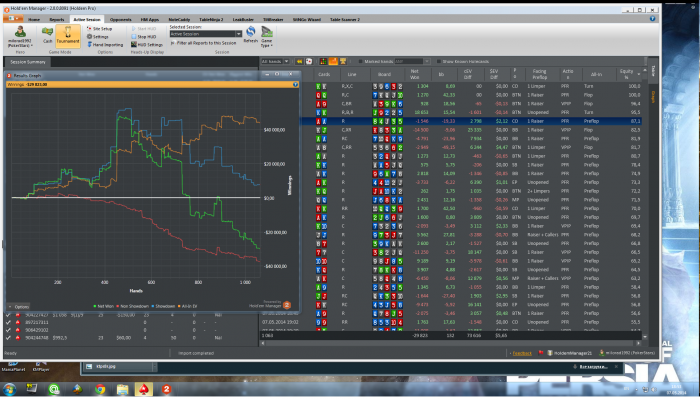Select the Session Summary tab
The width and height of the screenshot is (700, 399).
[x=28, y=62]
